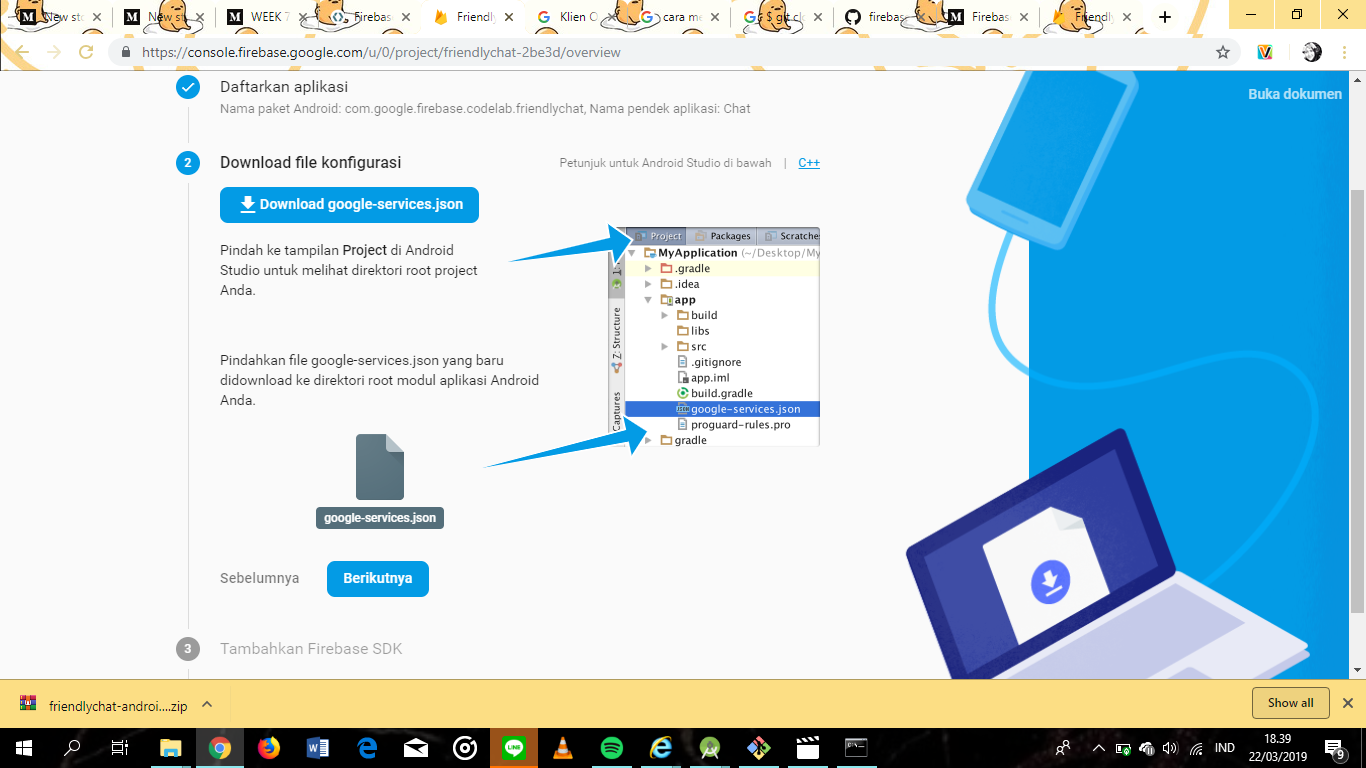Open the Movies clapperboard app on taskbar
Viewport: 1366px width, 768px height.
point(808,747)
